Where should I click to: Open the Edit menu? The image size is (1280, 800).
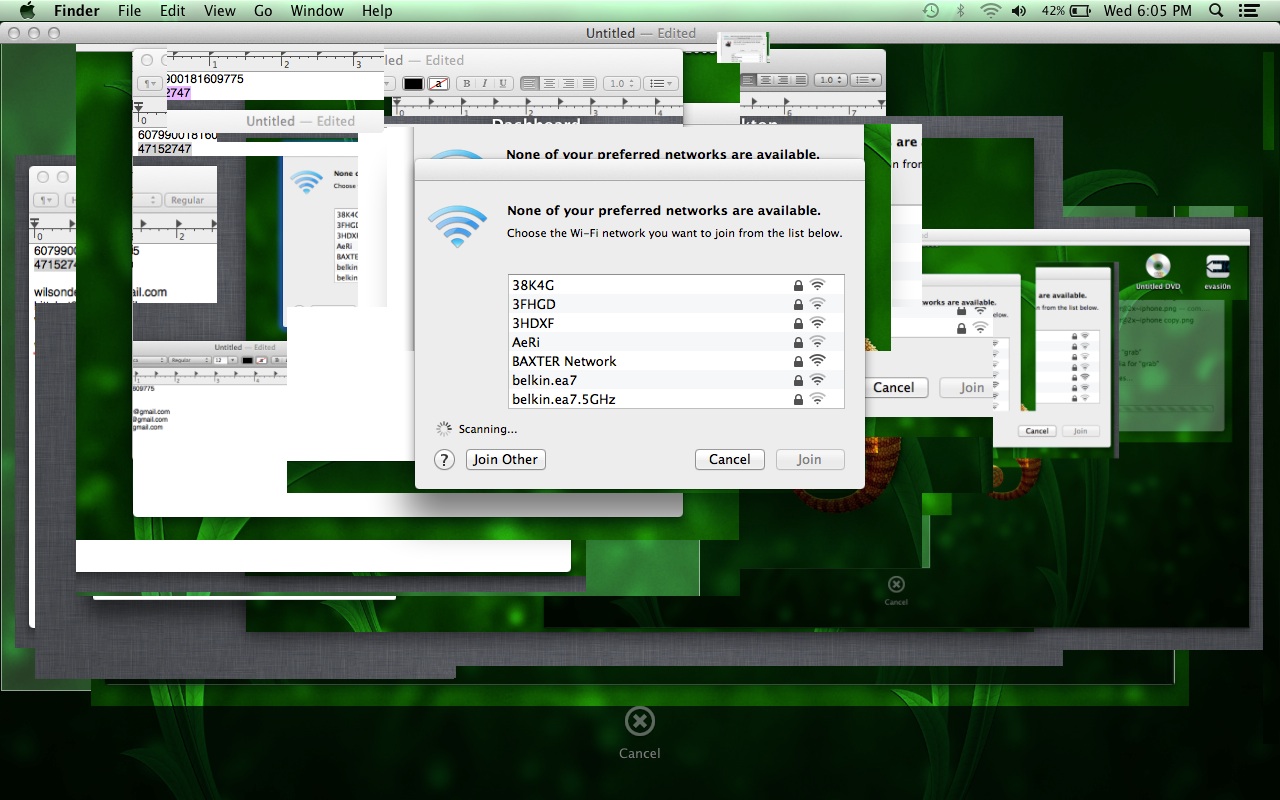tap(172, 11)
